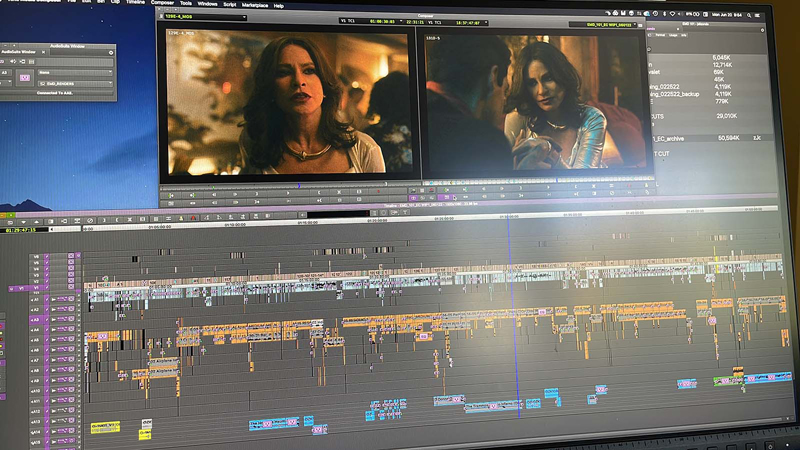The image size is (800, 450).
Task: Click the green icon below the record monitor
Action: coord(447,190)
